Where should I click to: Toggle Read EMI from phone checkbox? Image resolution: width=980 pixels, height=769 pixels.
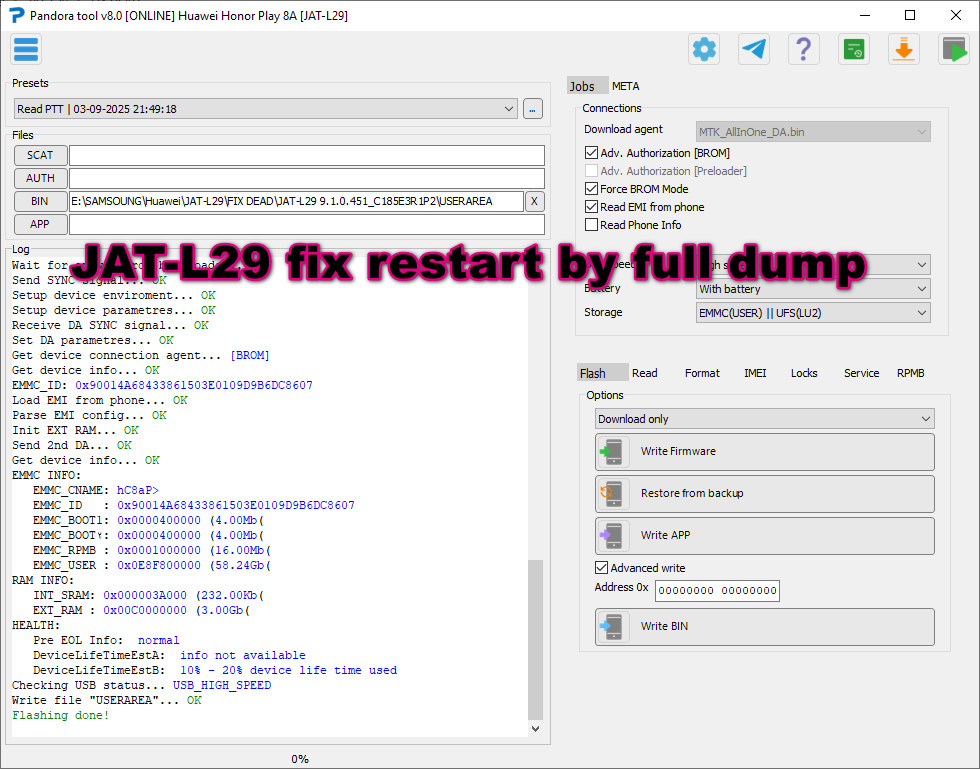click(x=591, y=207)
